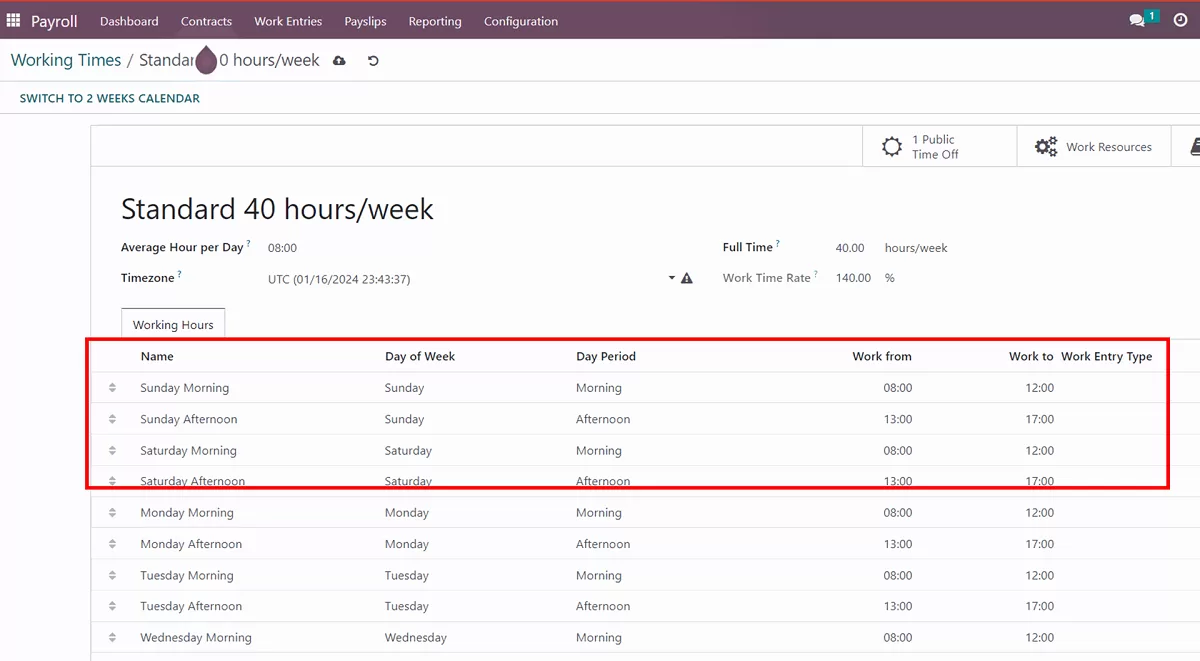
Task: Click Wednesday Morning row's Wednesday day cell
Action: coord(416,638)
